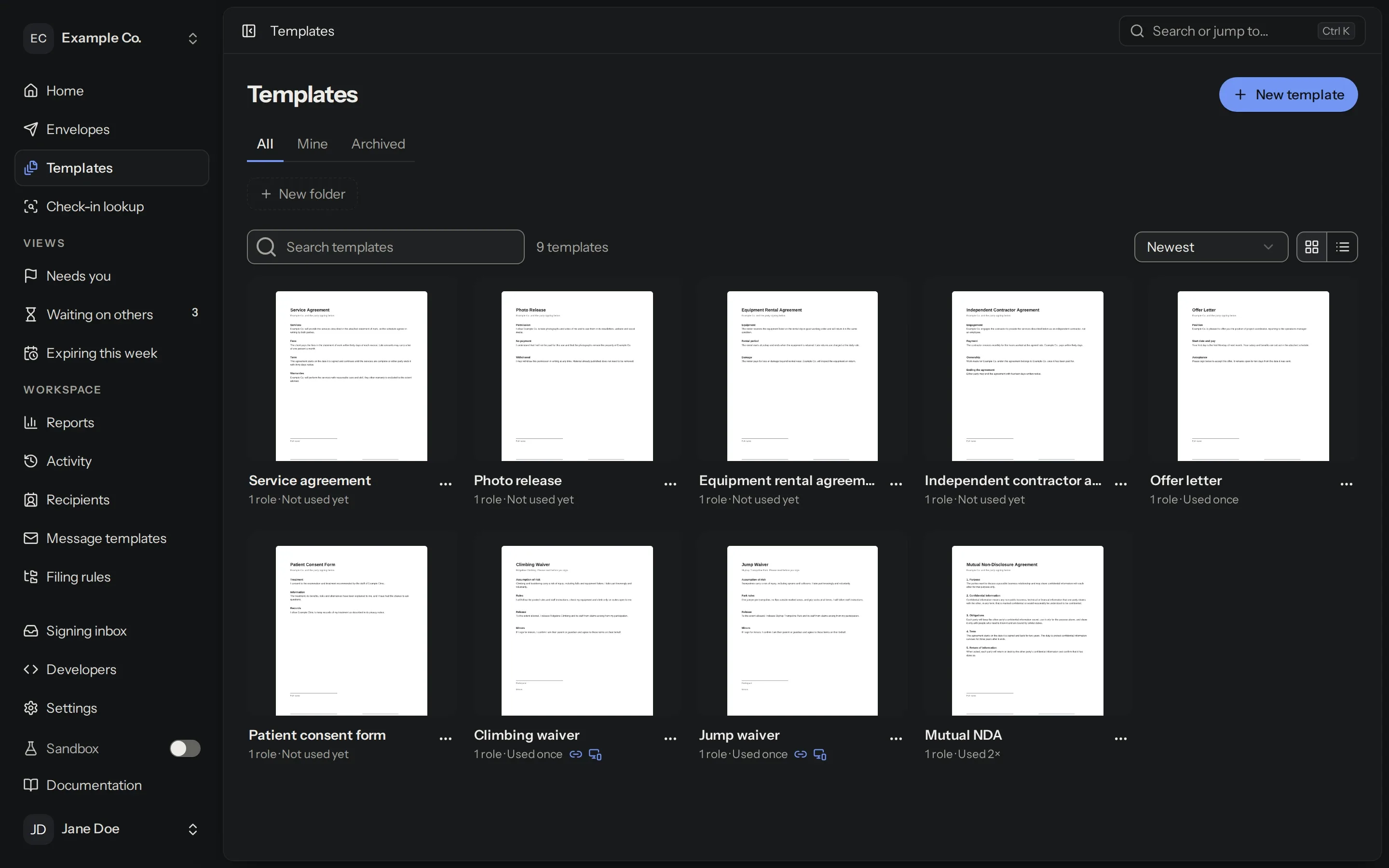Open Jump waiver more options menu
The width and height of the screenshot is (1389, 868).
pos(896,739)
